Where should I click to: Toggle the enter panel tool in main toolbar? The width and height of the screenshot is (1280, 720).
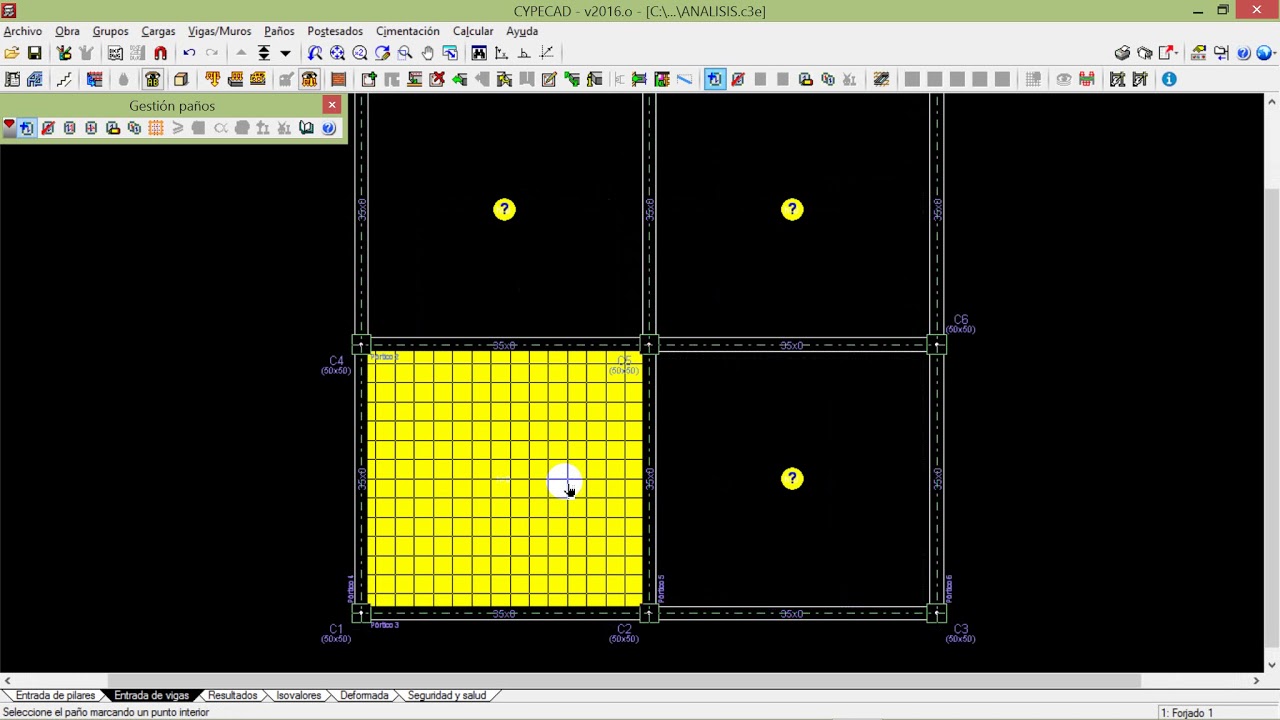coord(714,79)
